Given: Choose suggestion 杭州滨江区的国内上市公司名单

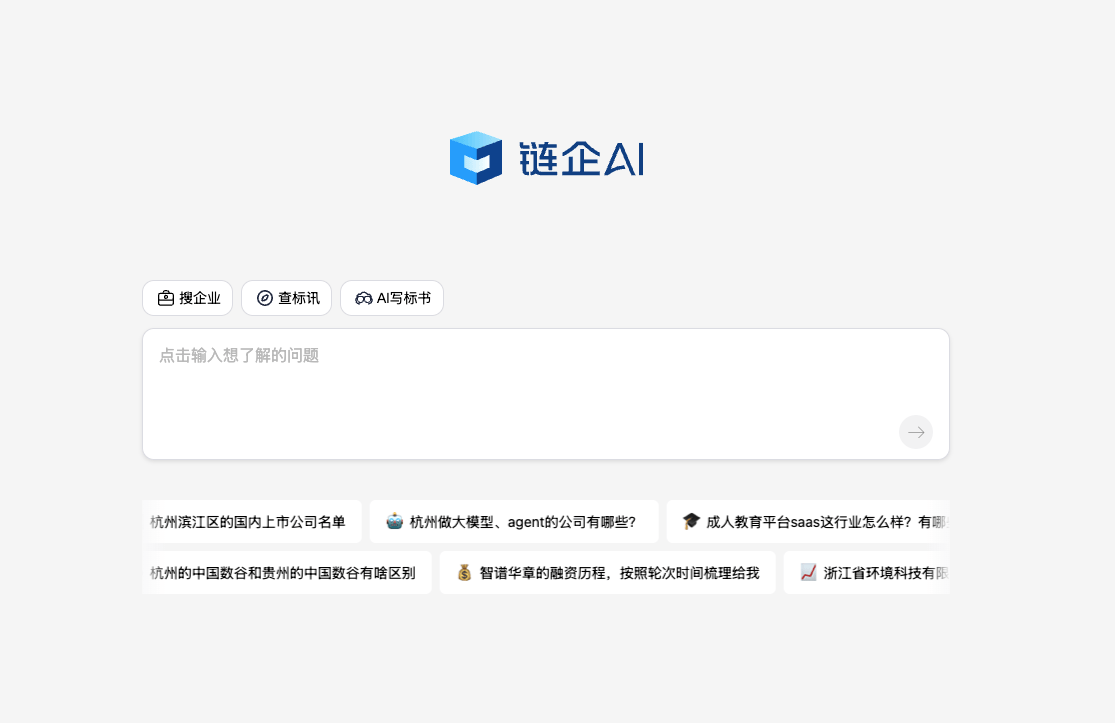Looking at the screenshot, I should (x=252, y=522).
